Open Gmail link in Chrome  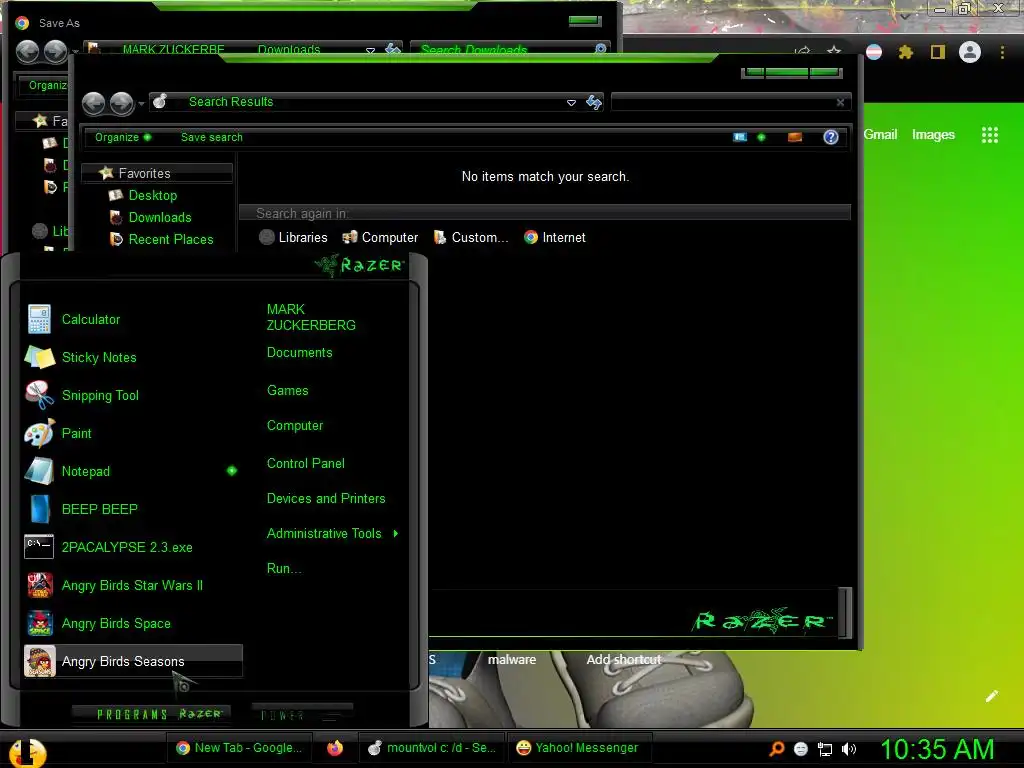[880, 135]
